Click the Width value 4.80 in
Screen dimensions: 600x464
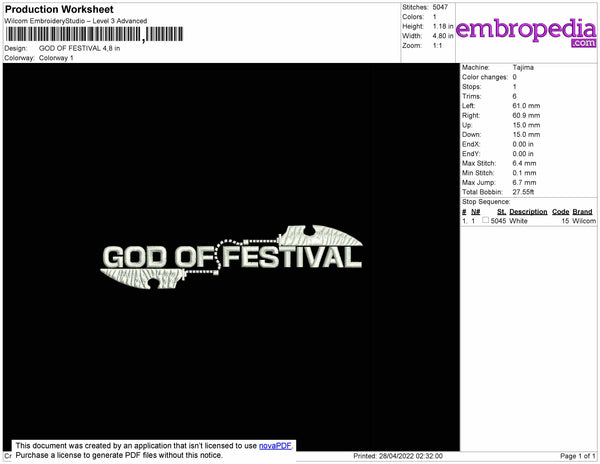443,36
